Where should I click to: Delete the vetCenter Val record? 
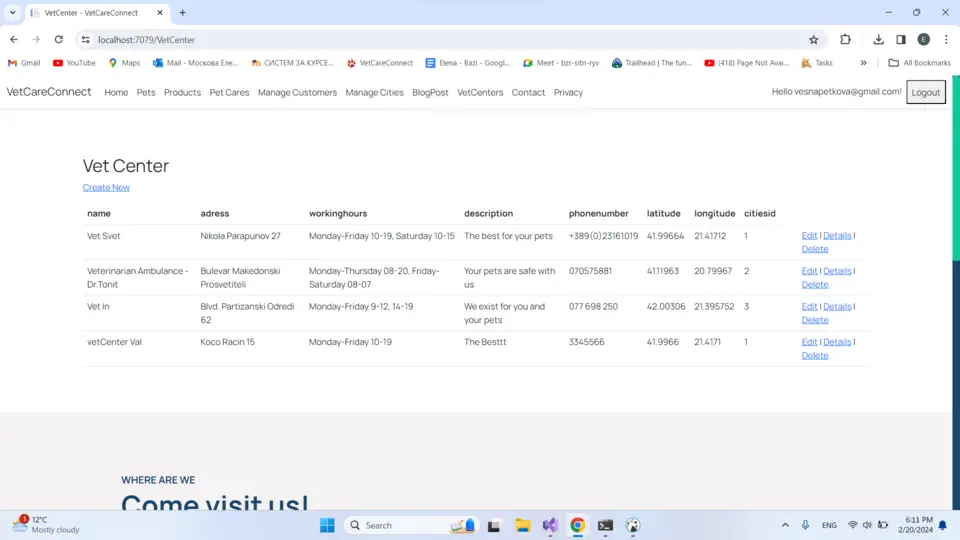click(814, 355)
